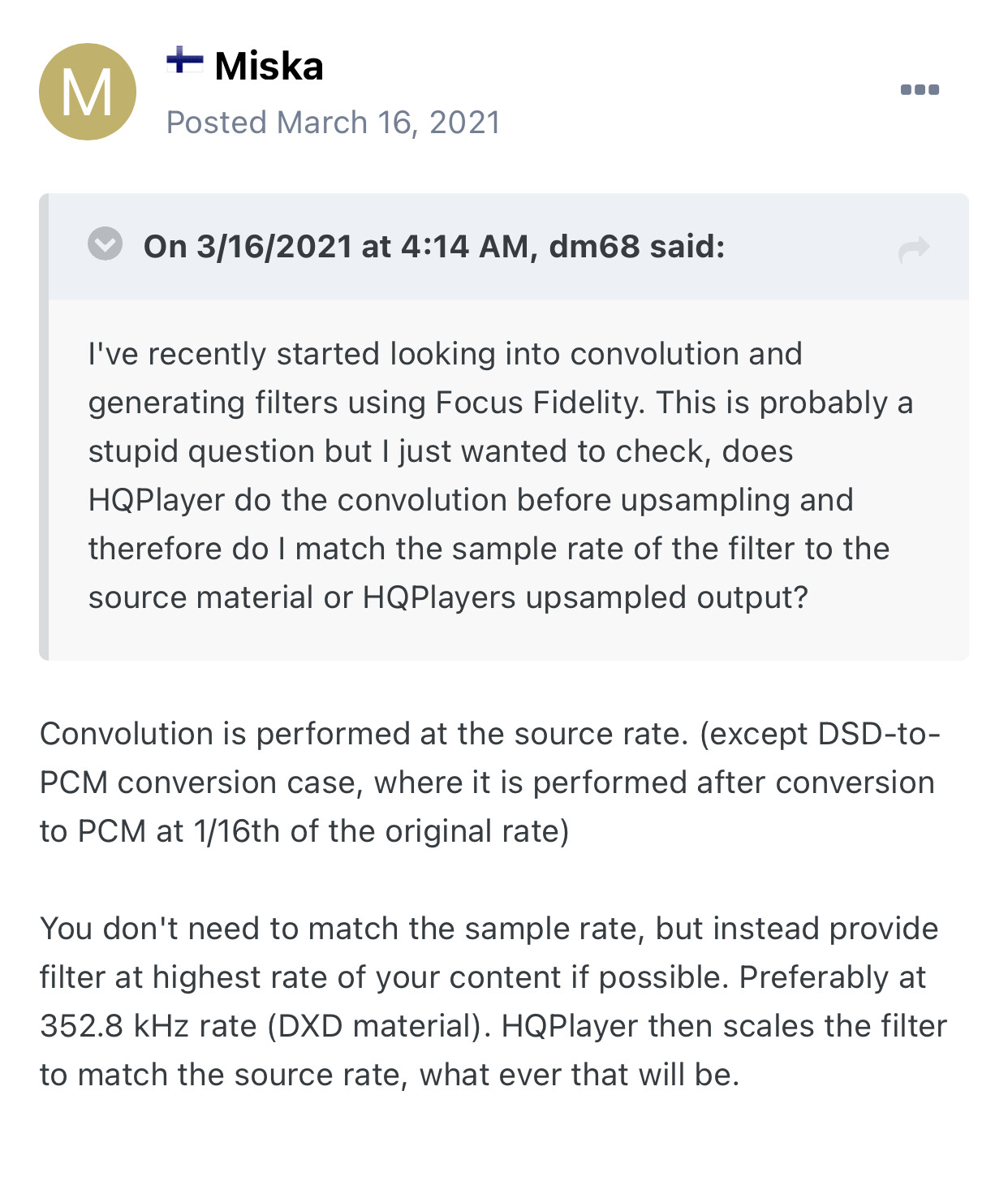Viewport: 1008px width, 1177px height.
Task: Open the Posted March 16, 2021 timestamp
Action: coord(333,123)
